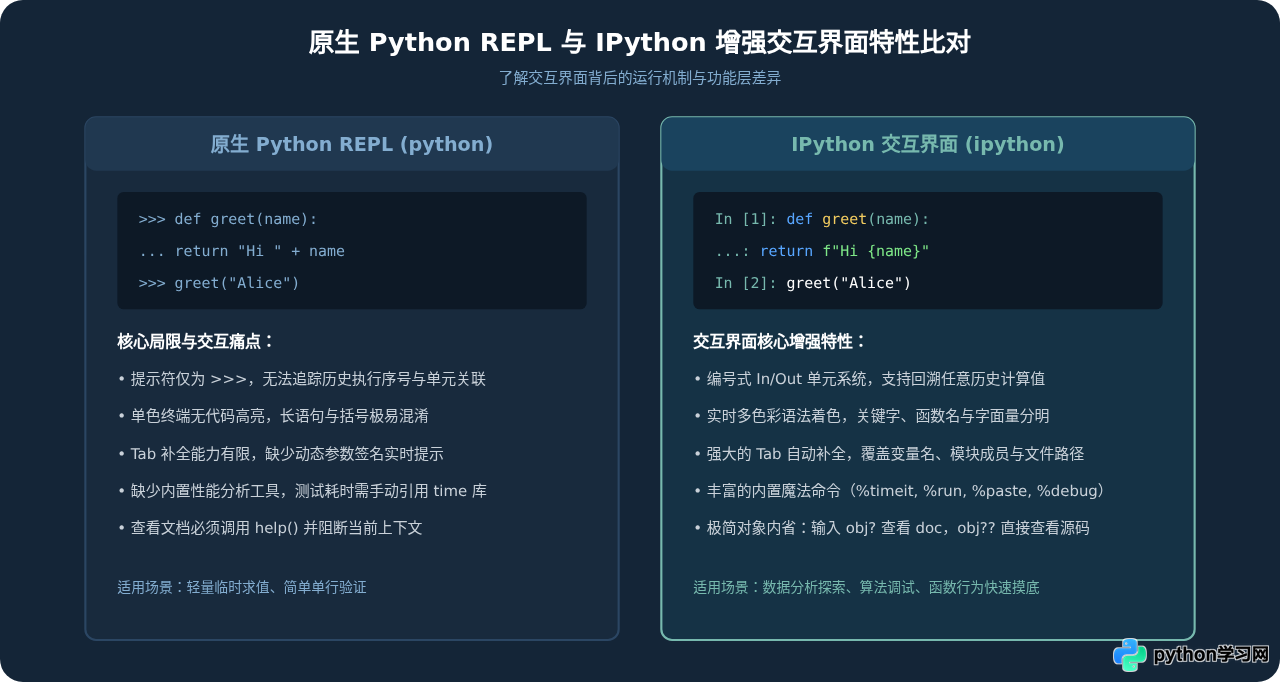Screen dimensions: 1280x683
Task: Select the '原生 Python REPL (python)' card header
Action: (352, 144)
